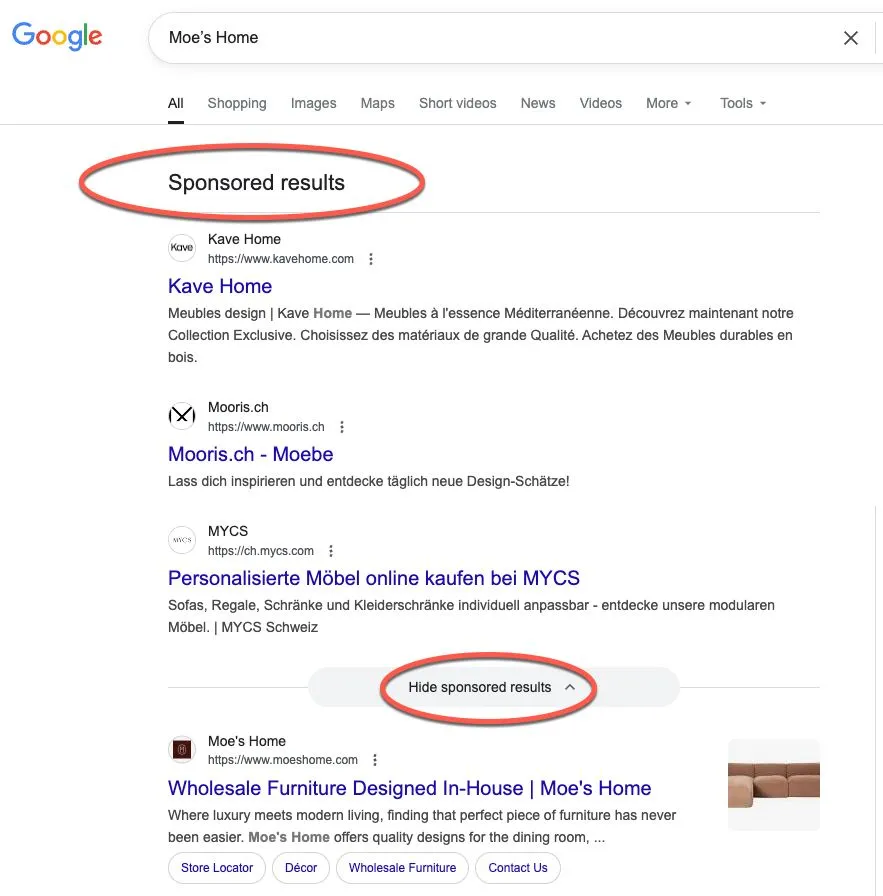Clear the search box with X icon
The width and height of the screenshot is (883, 896).
click(851, 38)
